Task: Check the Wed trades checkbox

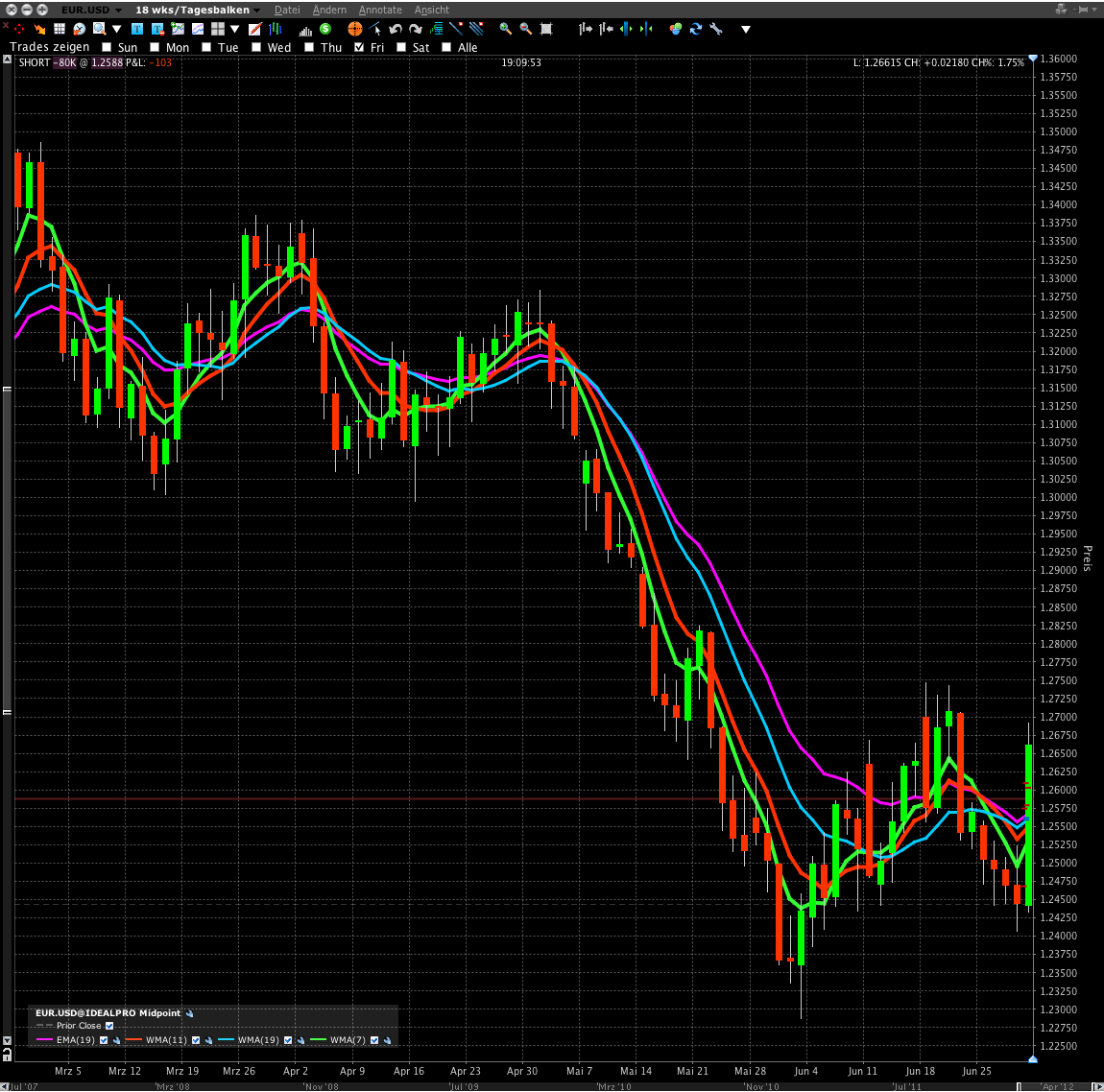Action: click(x=256, y=47)
